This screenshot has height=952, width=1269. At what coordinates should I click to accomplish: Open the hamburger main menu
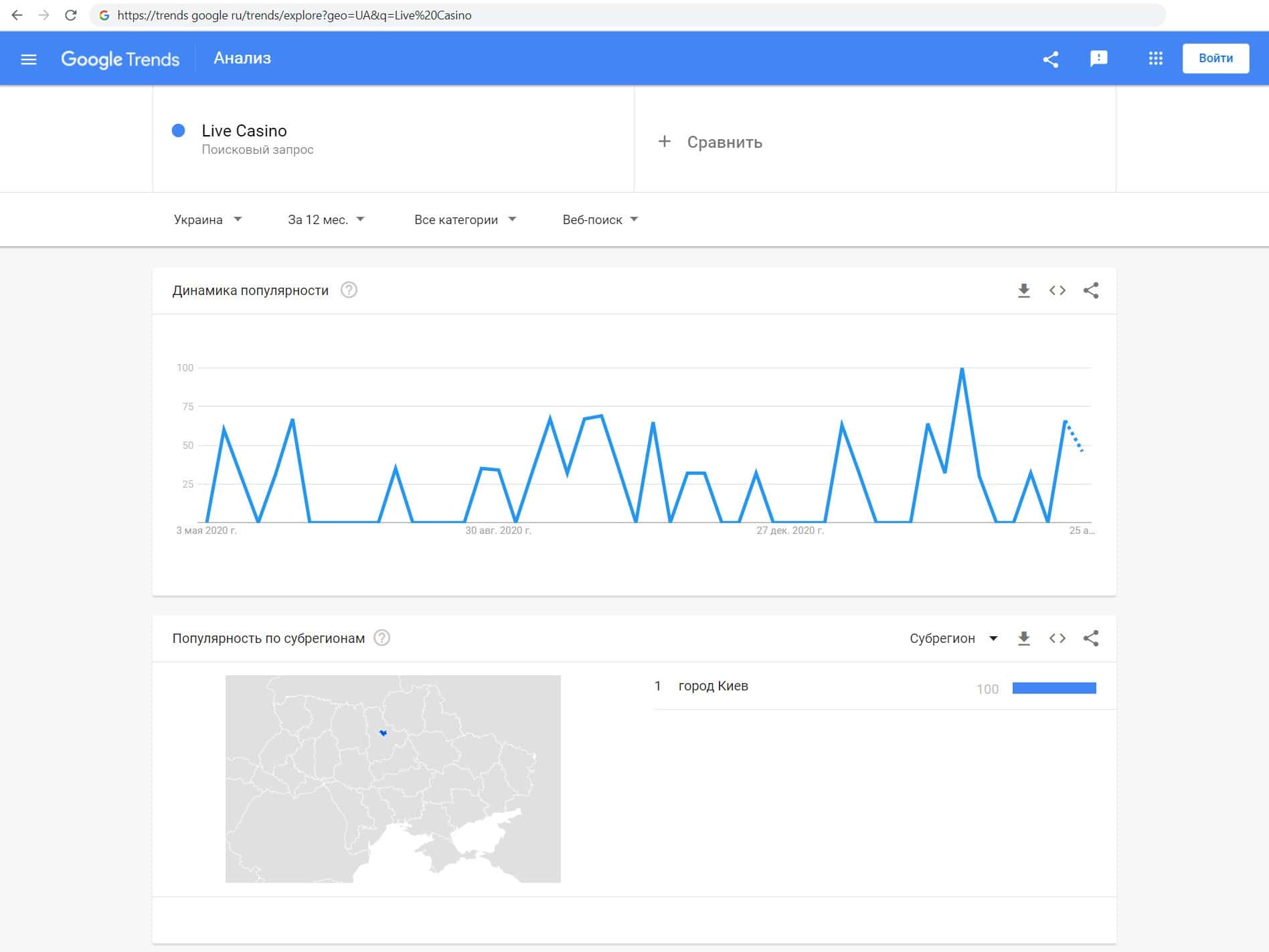pyautogui.click(x=29, y=60)
